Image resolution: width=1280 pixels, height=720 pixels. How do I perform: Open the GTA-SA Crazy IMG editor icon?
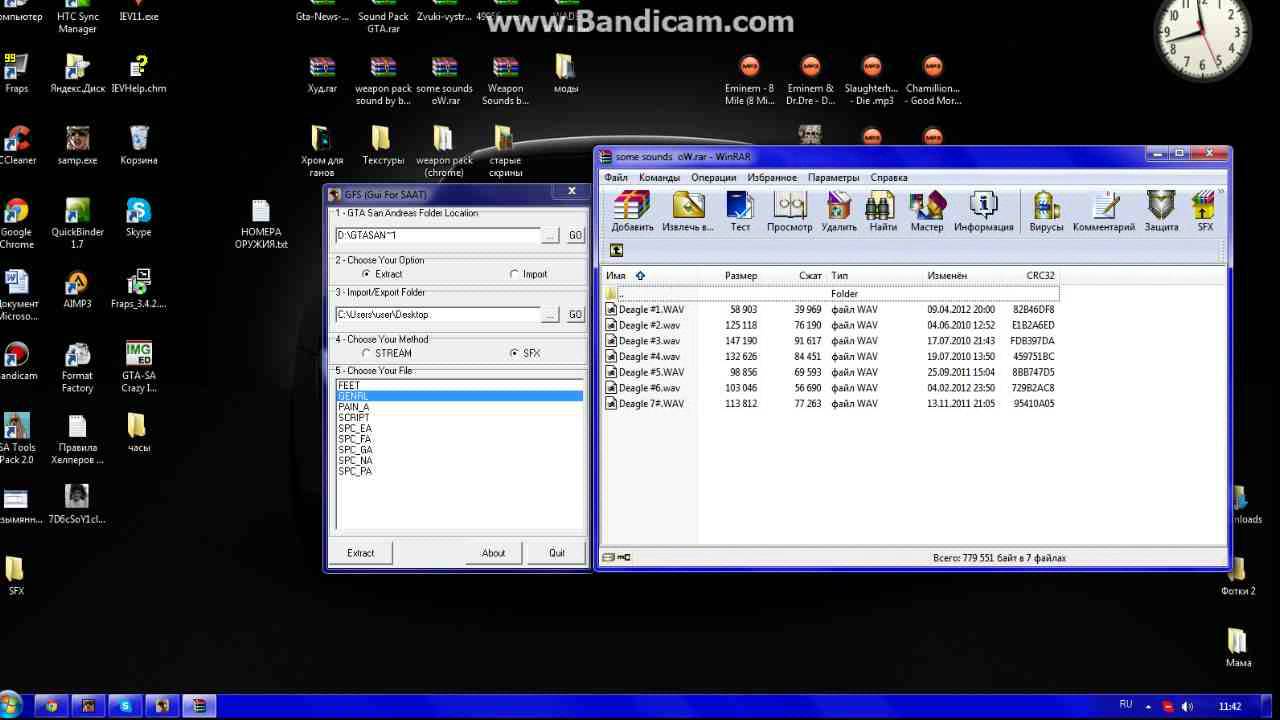pos(139,366)
